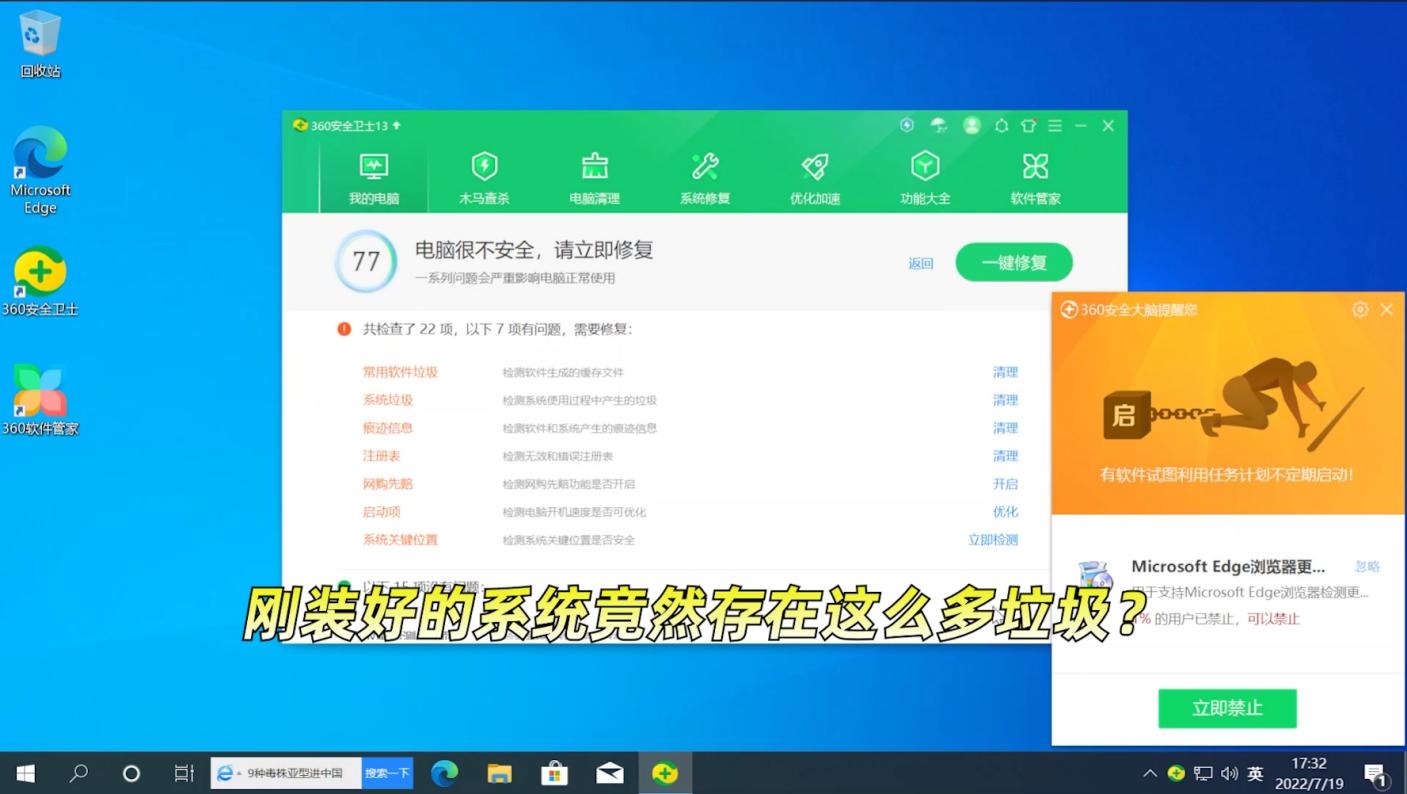Click the 77 score progress ring
This screenshot has height=794, width=1407.
(366, 261)
